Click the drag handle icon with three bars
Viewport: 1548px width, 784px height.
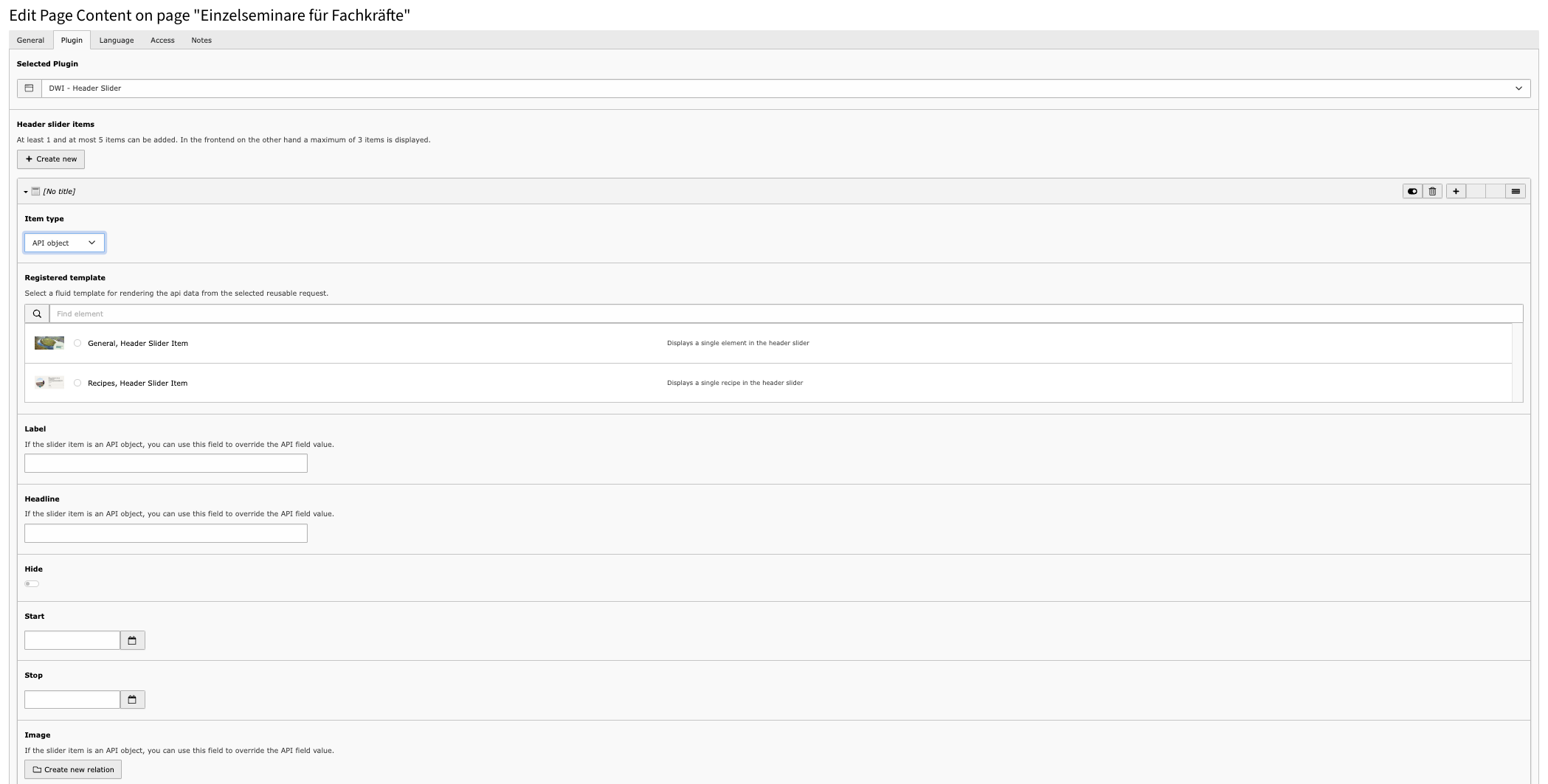[1516, 192]
